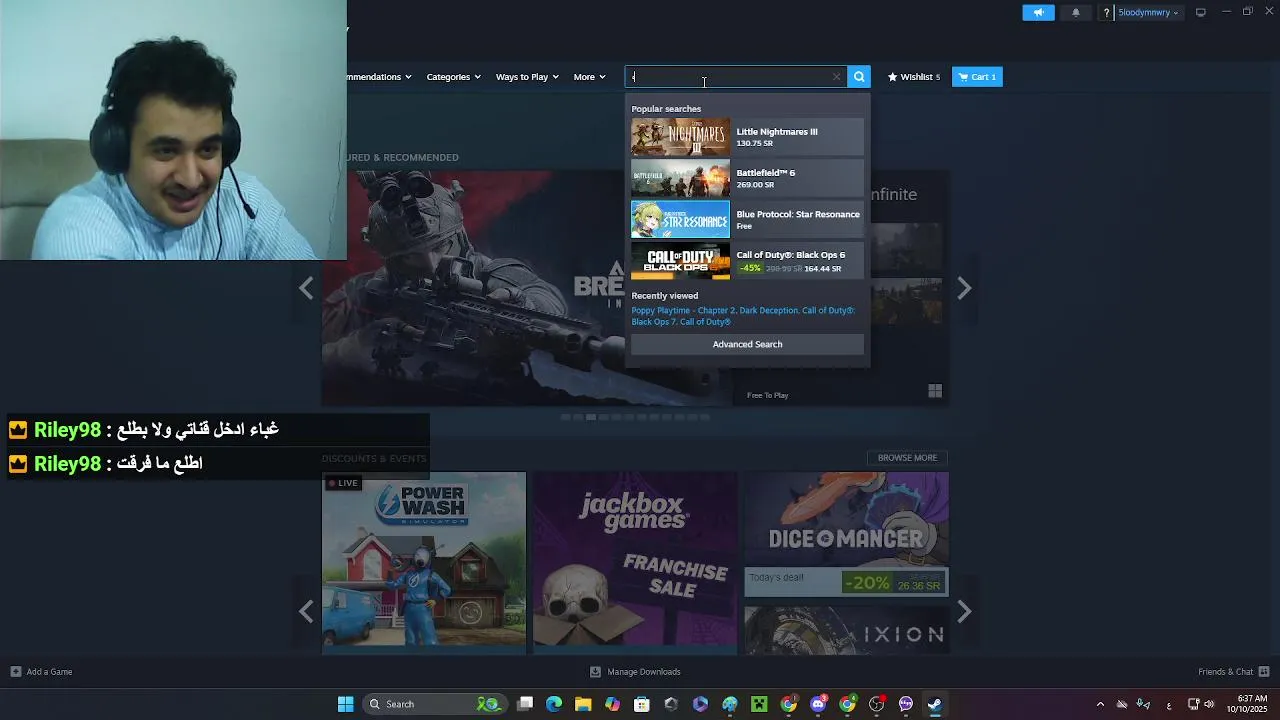Go to next featured game arrow
This screenshot has width=1280, height=720.
coord(964,288)
